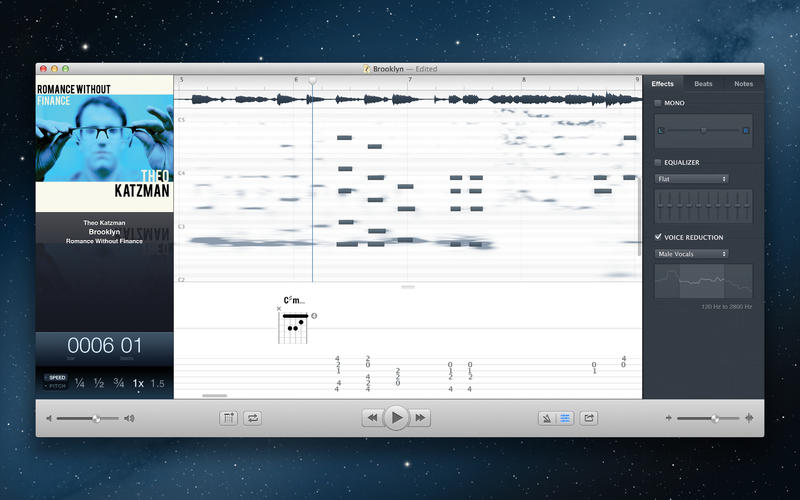Click the spectrogram/tab divider handle
800x500 pixels.
pos(408,287)
